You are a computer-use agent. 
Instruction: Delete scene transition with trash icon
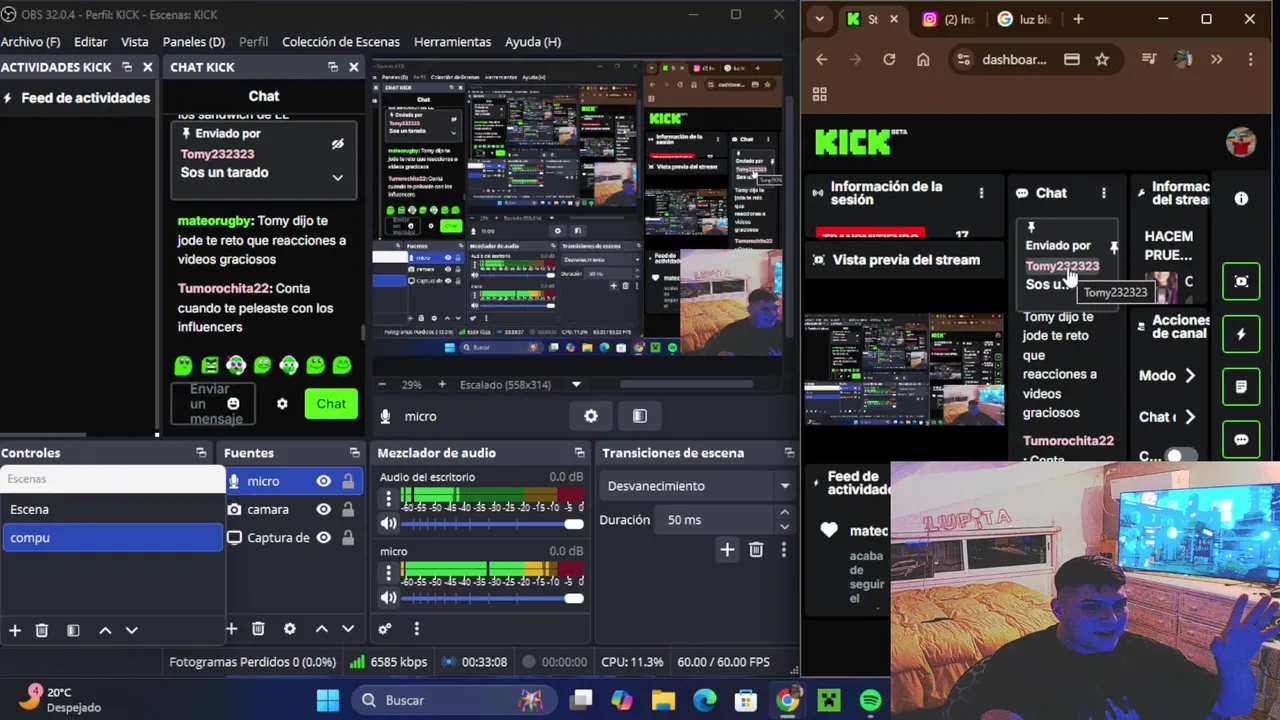(x=756, y=549)
